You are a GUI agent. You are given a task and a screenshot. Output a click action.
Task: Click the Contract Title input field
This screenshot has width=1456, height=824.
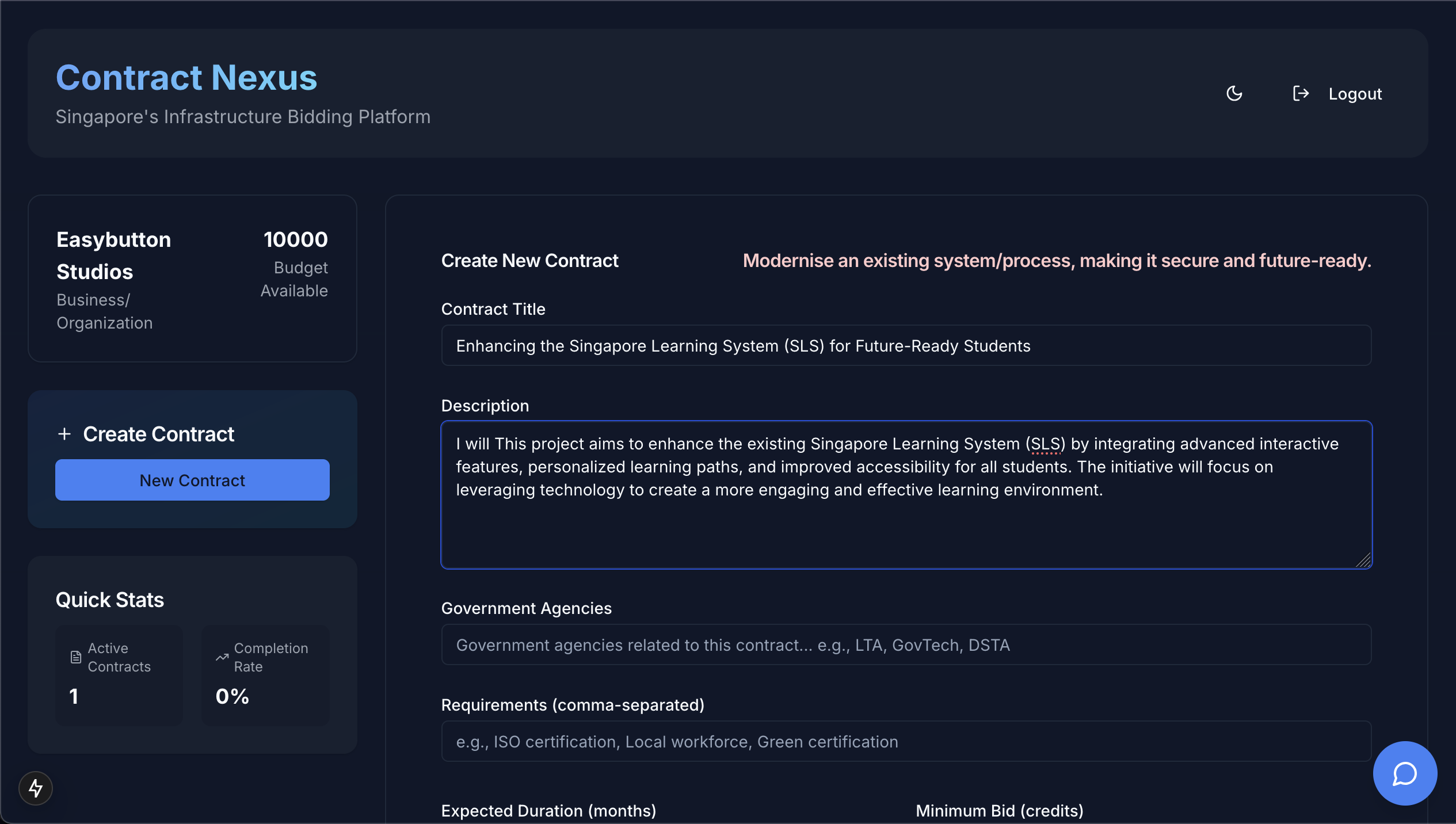(x=906, y=346)
